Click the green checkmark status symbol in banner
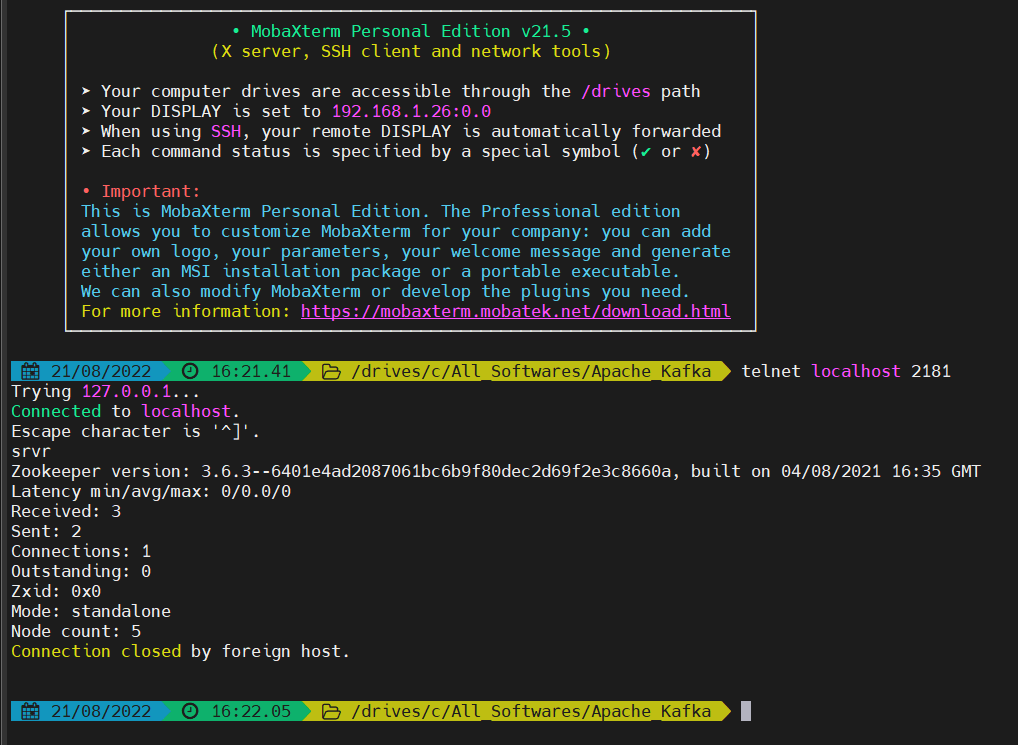The width and height of the screenshot is (1018, 745). point(645,151)
